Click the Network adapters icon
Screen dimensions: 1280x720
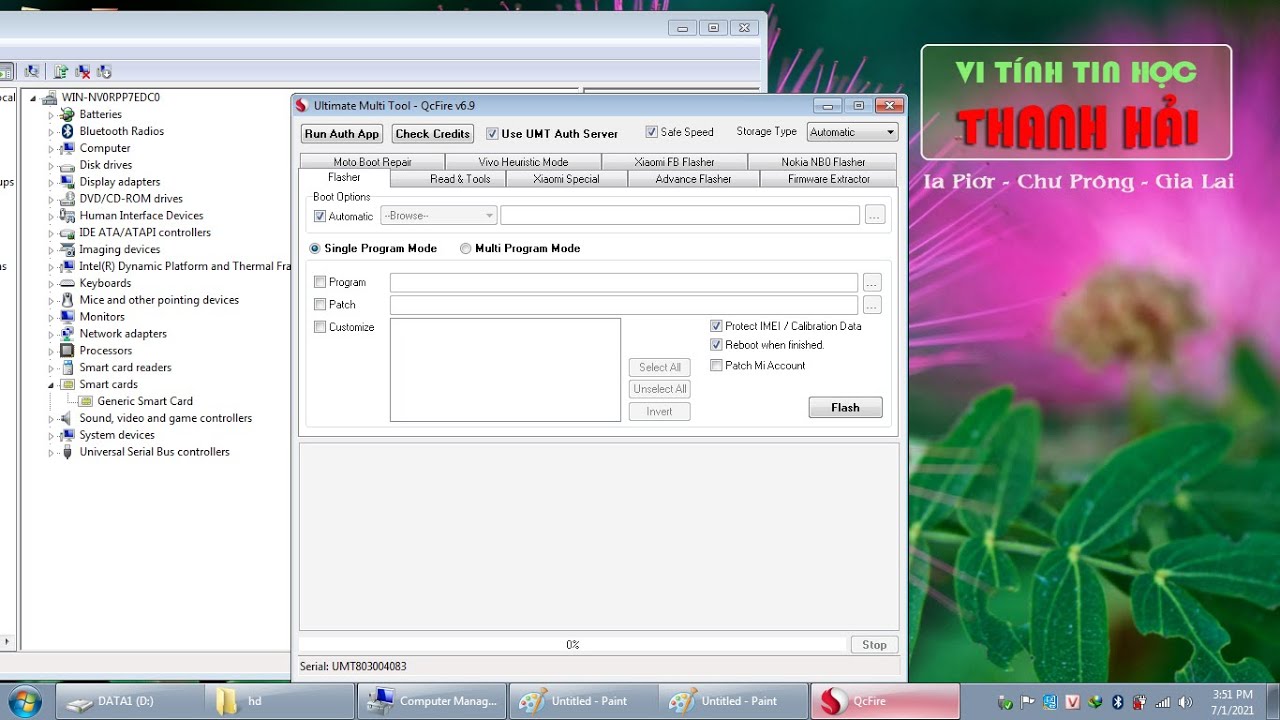tap(67, 334)
